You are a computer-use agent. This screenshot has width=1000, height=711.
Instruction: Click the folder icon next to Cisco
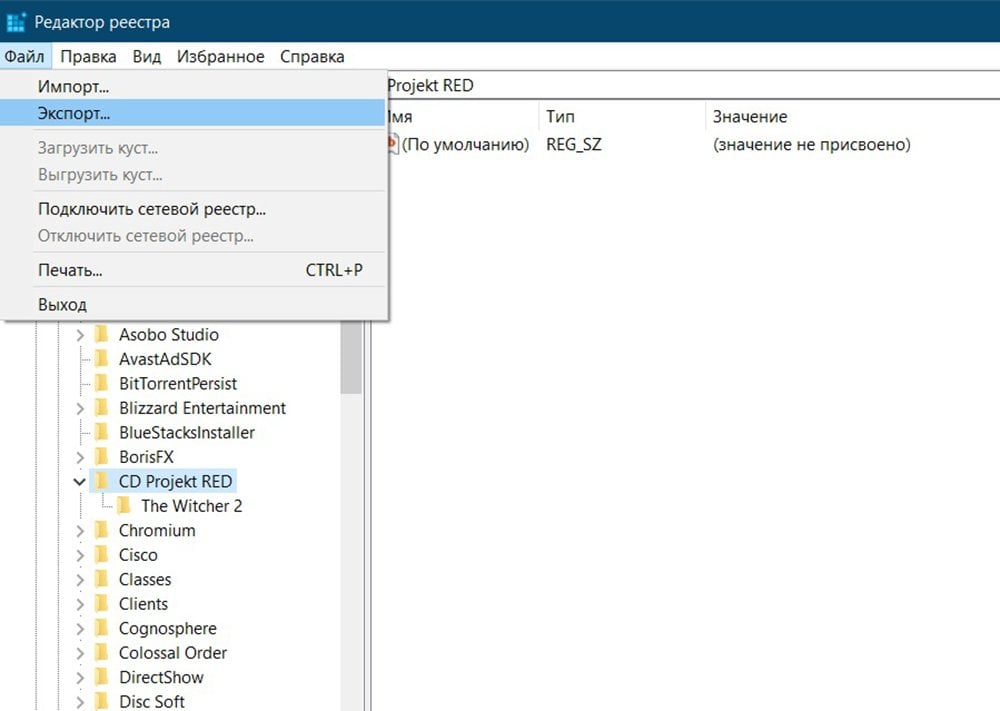pyautogui.click(x=101, y=555)
